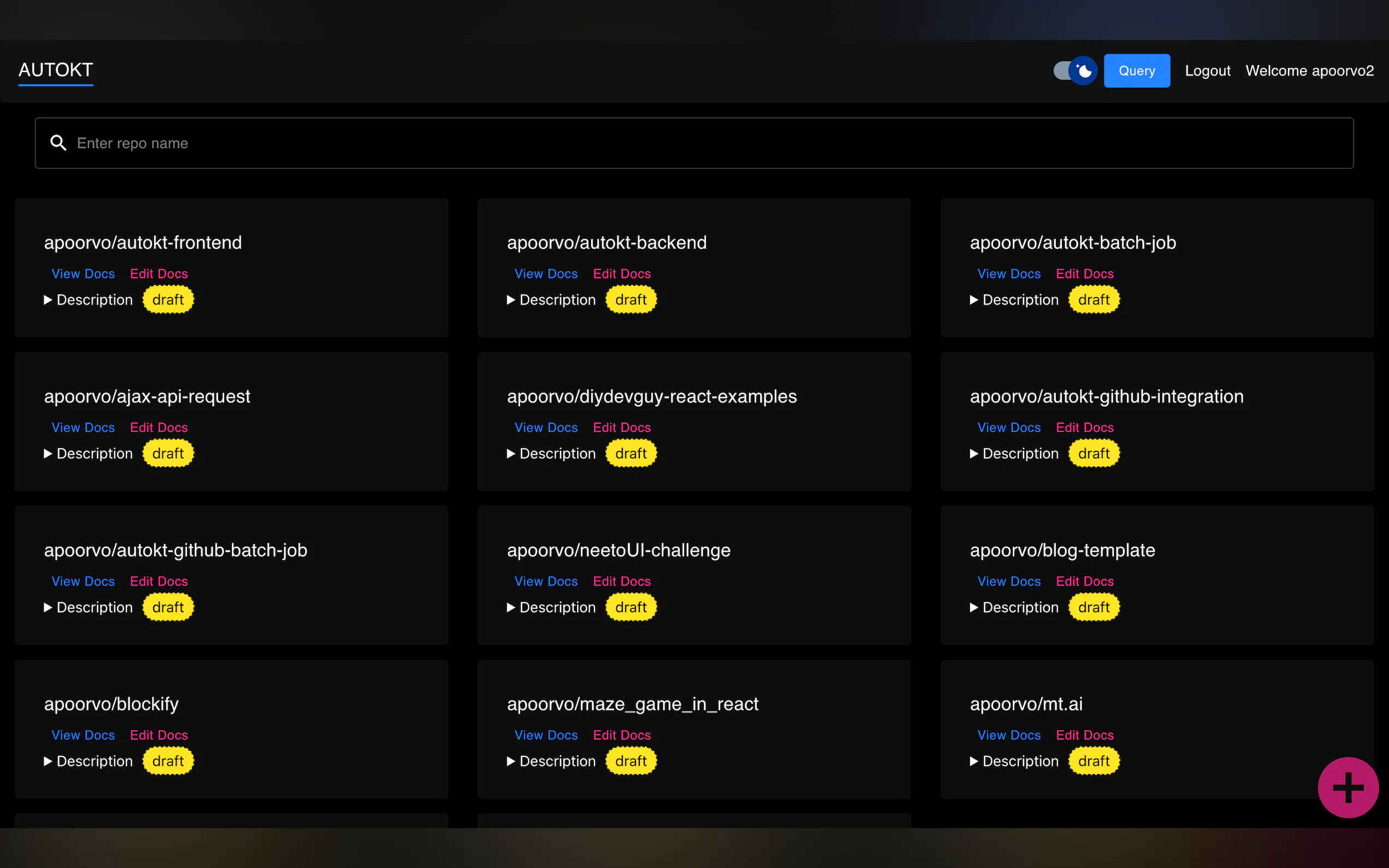This screenshot has width=1389, height=868.
Task: Click Logout in the header
Action: coord(1207,71)
